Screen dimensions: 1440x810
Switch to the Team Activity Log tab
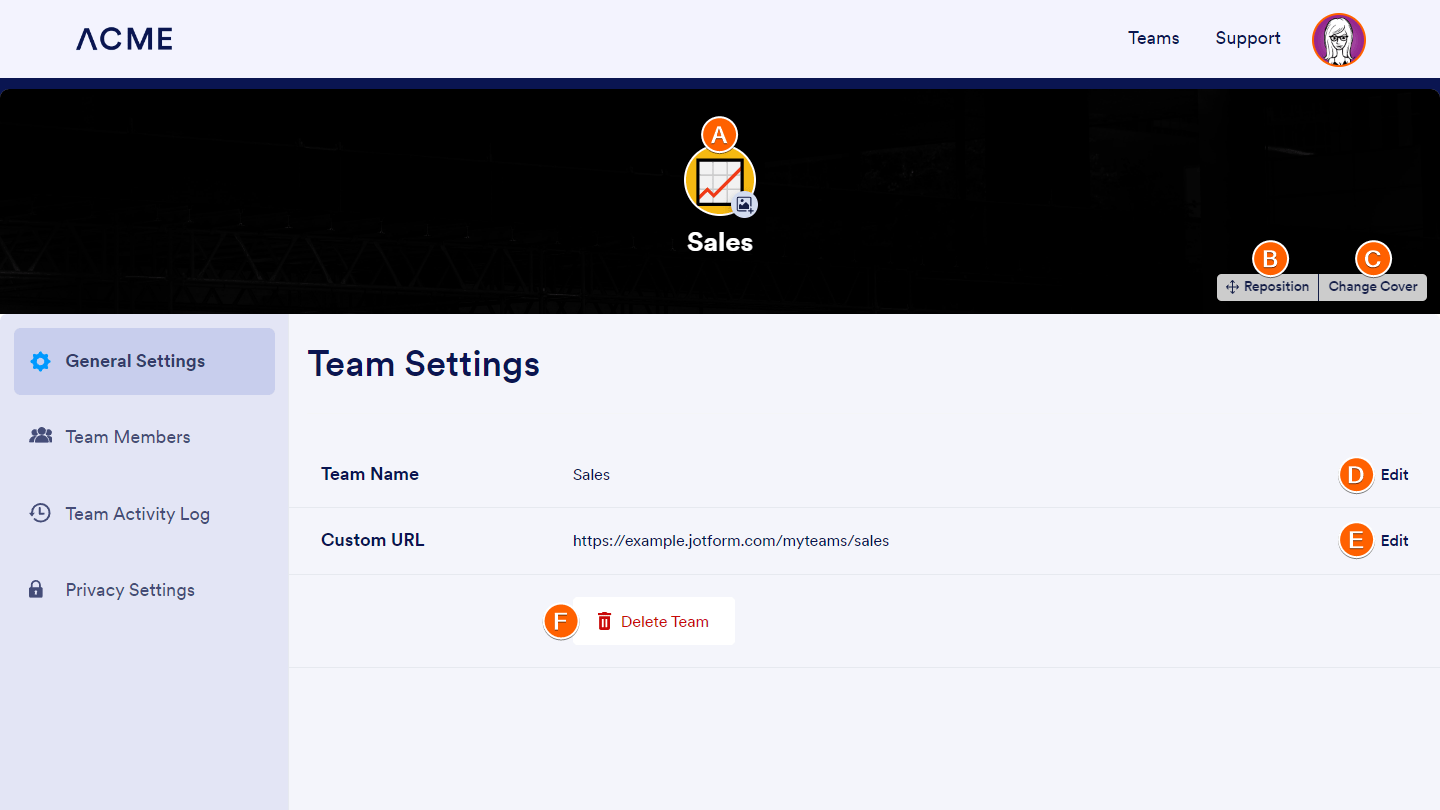(137, 514)
